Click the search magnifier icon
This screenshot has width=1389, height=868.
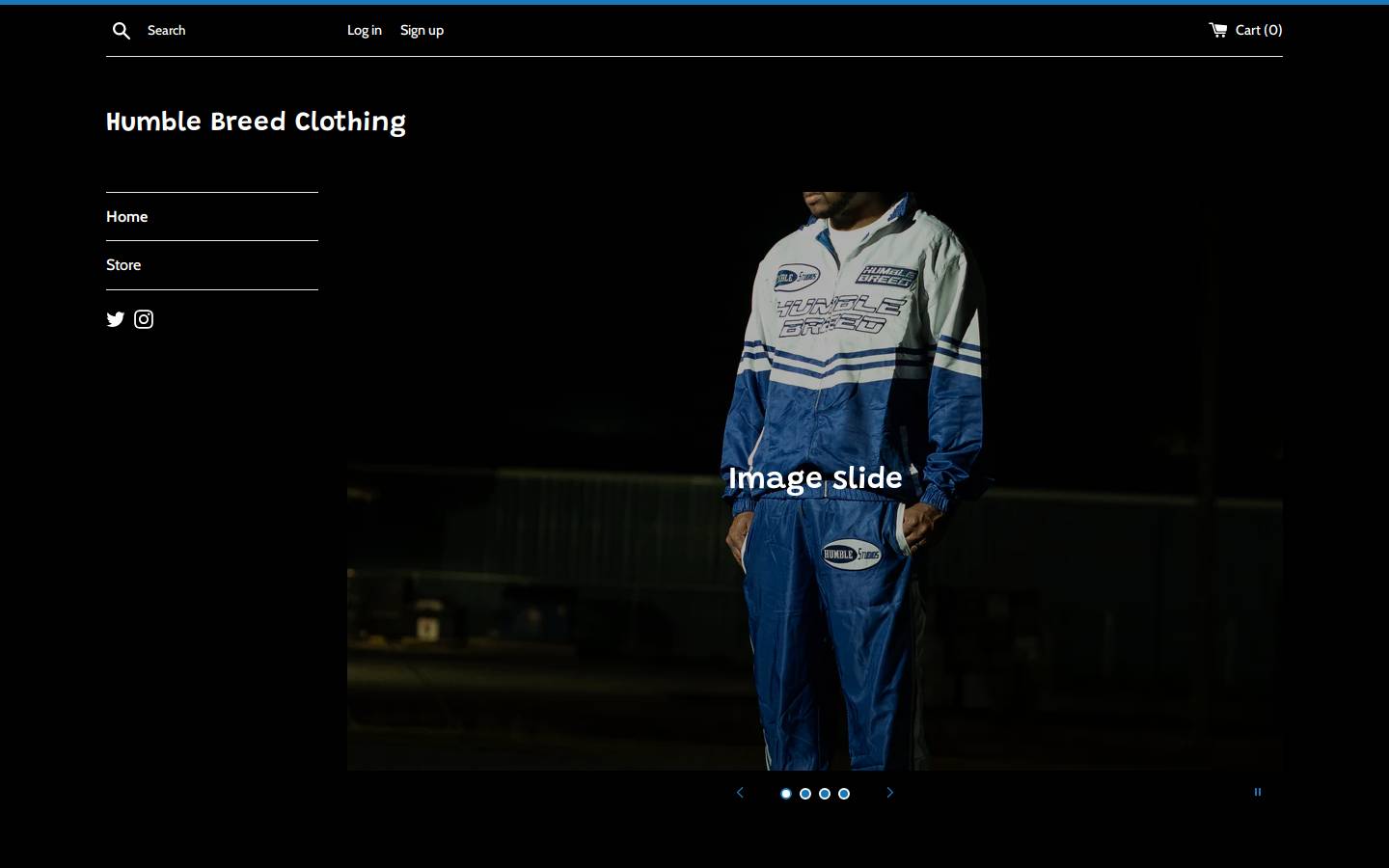tap(122, 31)
